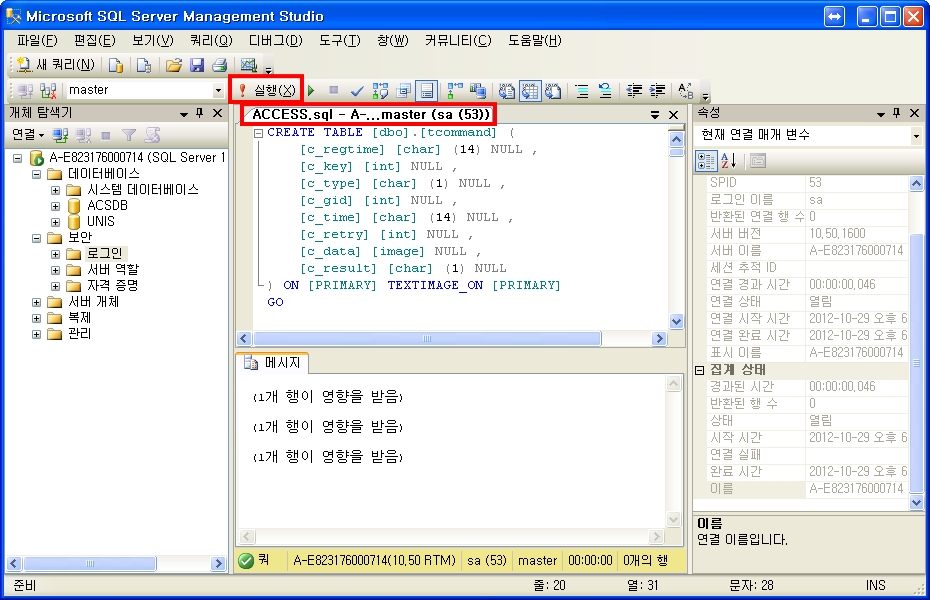Click the editor scroll down arrow
This screenshot has width=930, height=600.
pos(676,322)
